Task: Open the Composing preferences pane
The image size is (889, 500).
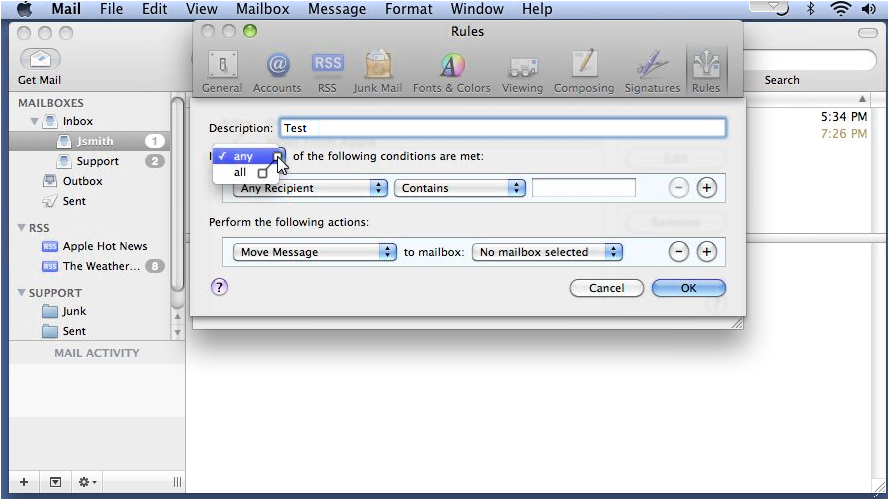Action: (x=584, y=72)
